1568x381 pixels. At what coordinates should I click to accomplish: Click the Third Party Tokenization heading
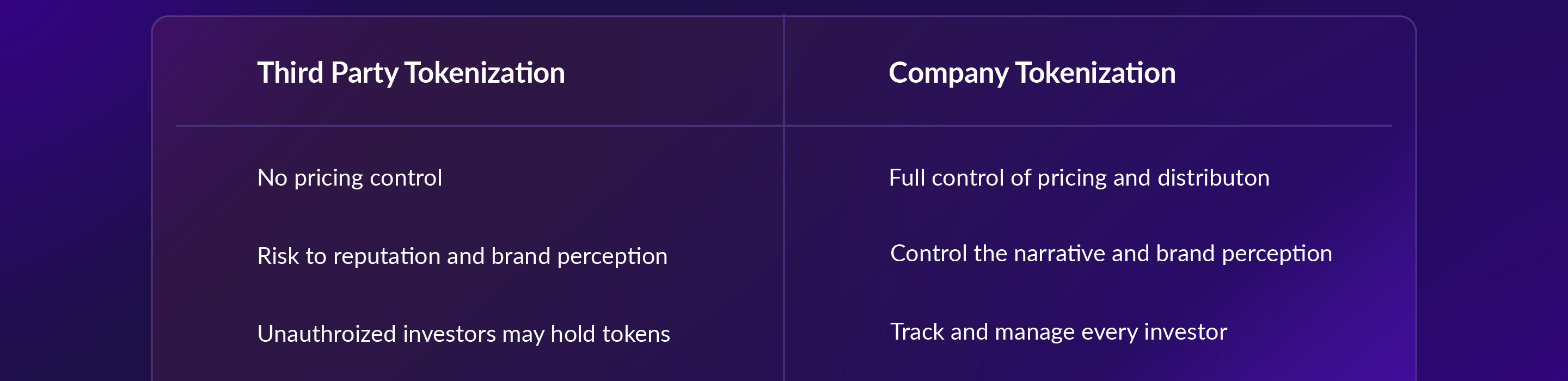pos(411,73)
